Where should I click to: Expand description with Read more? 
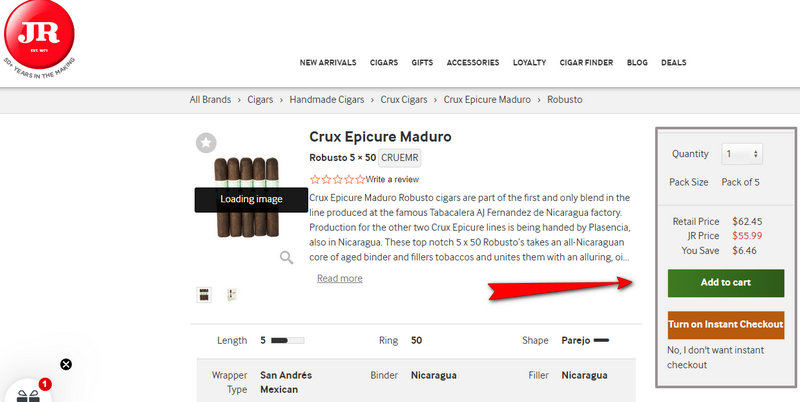(339, 279)
